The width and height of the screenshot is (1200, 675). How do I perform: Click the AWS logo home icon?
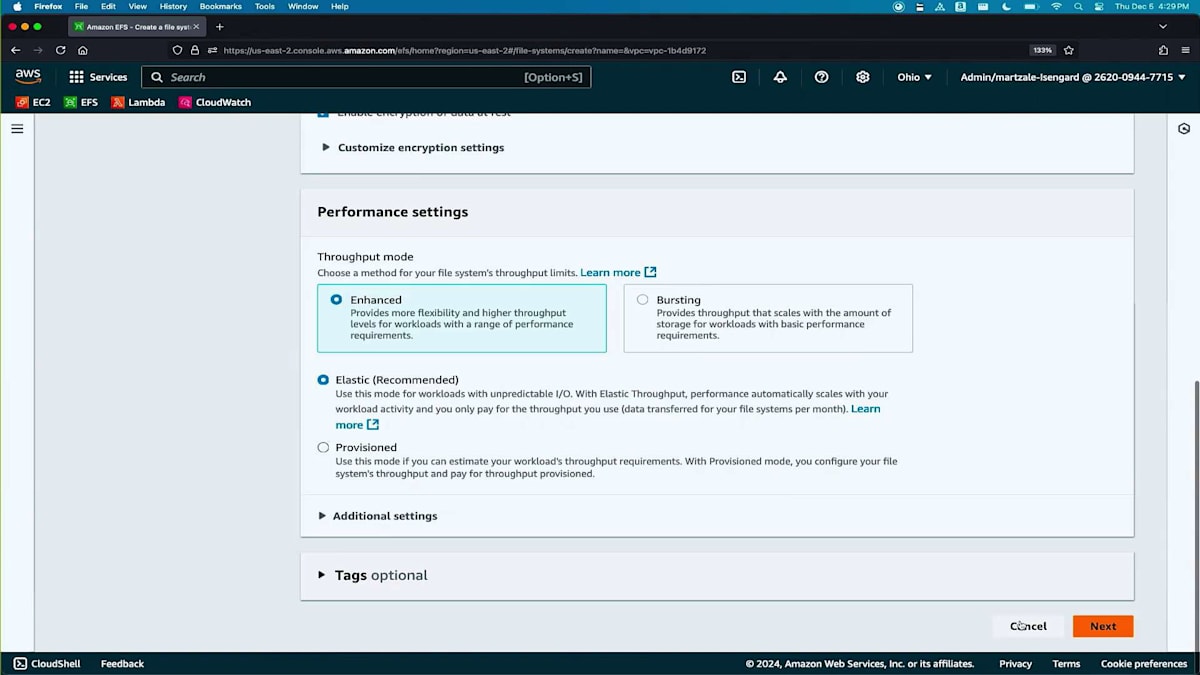click(x=28, y=77)
